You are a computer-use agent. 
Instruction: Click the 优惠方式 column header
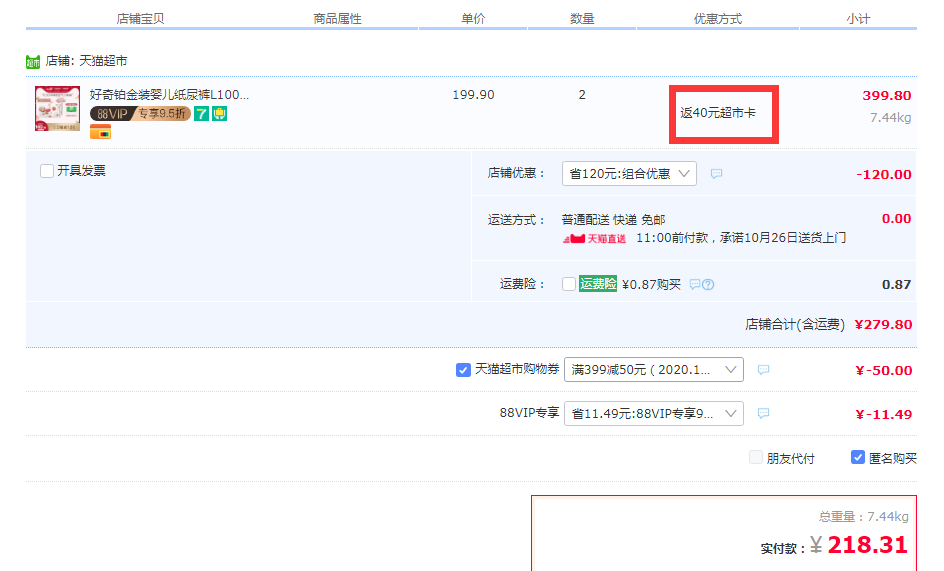718,19
